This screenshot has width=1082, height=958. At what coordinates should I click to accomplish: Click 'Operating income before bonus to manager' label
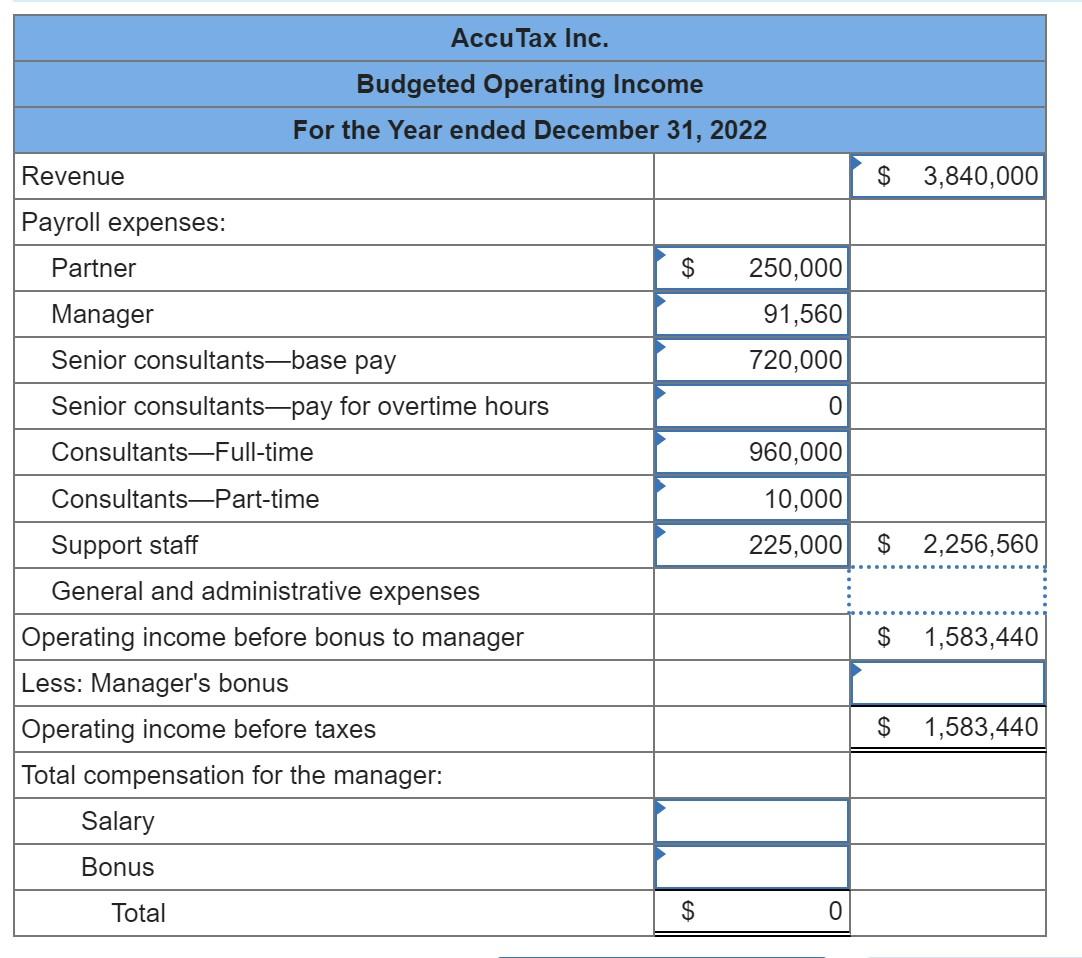[273, 637]
